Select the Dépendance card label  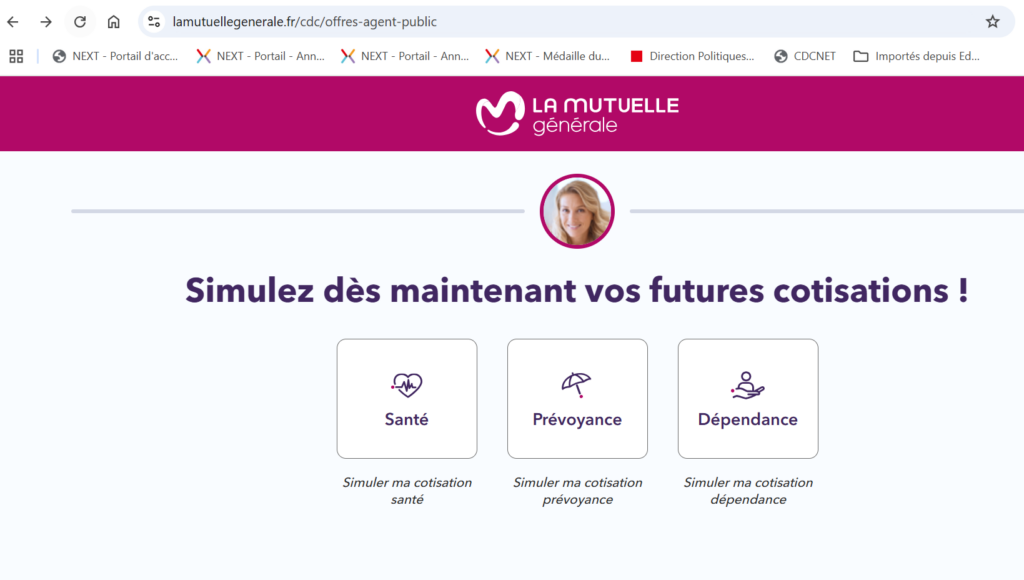tap(748, 419)
